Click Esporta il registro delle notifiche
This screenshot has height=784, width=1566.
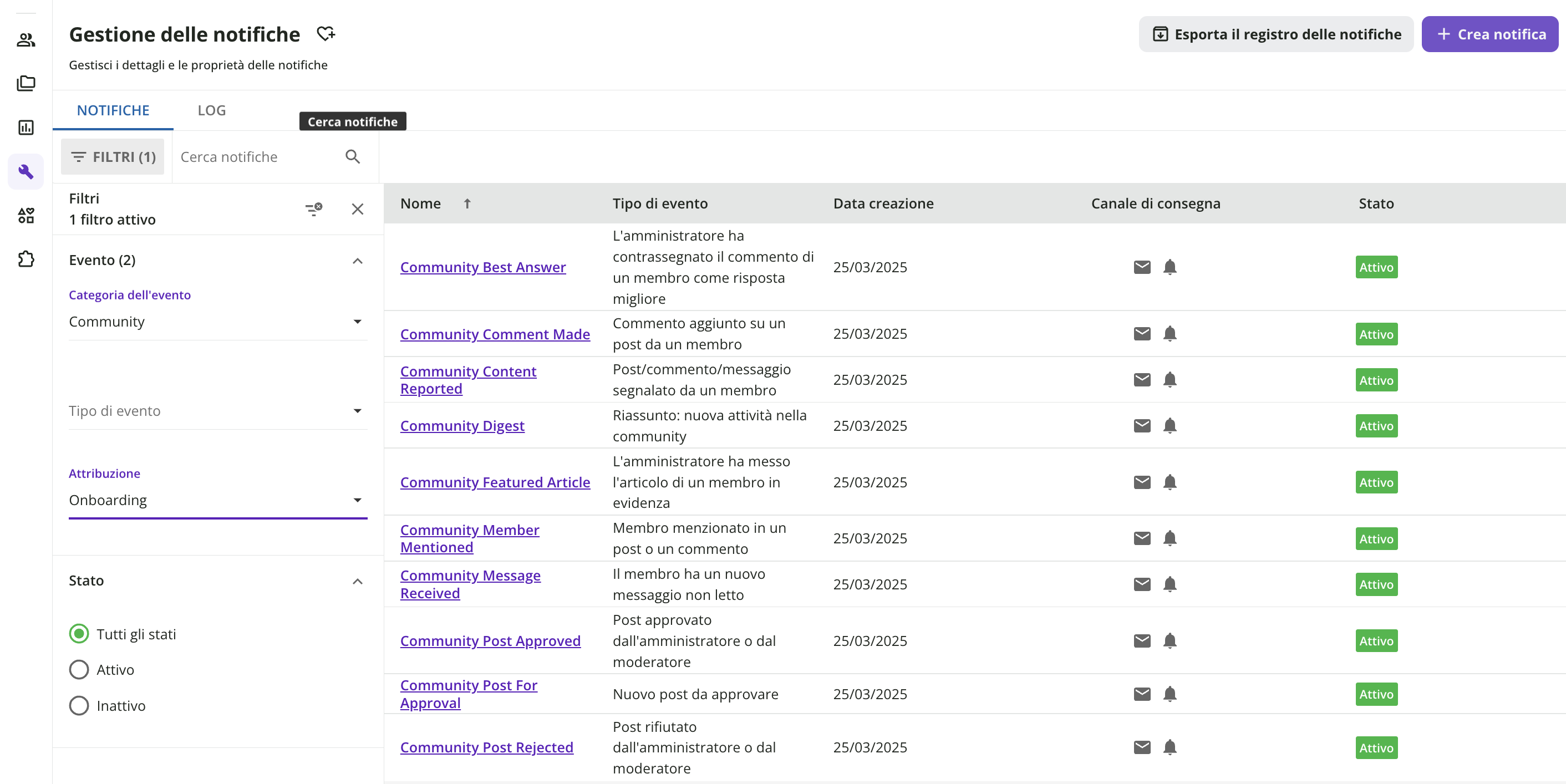1275,34
